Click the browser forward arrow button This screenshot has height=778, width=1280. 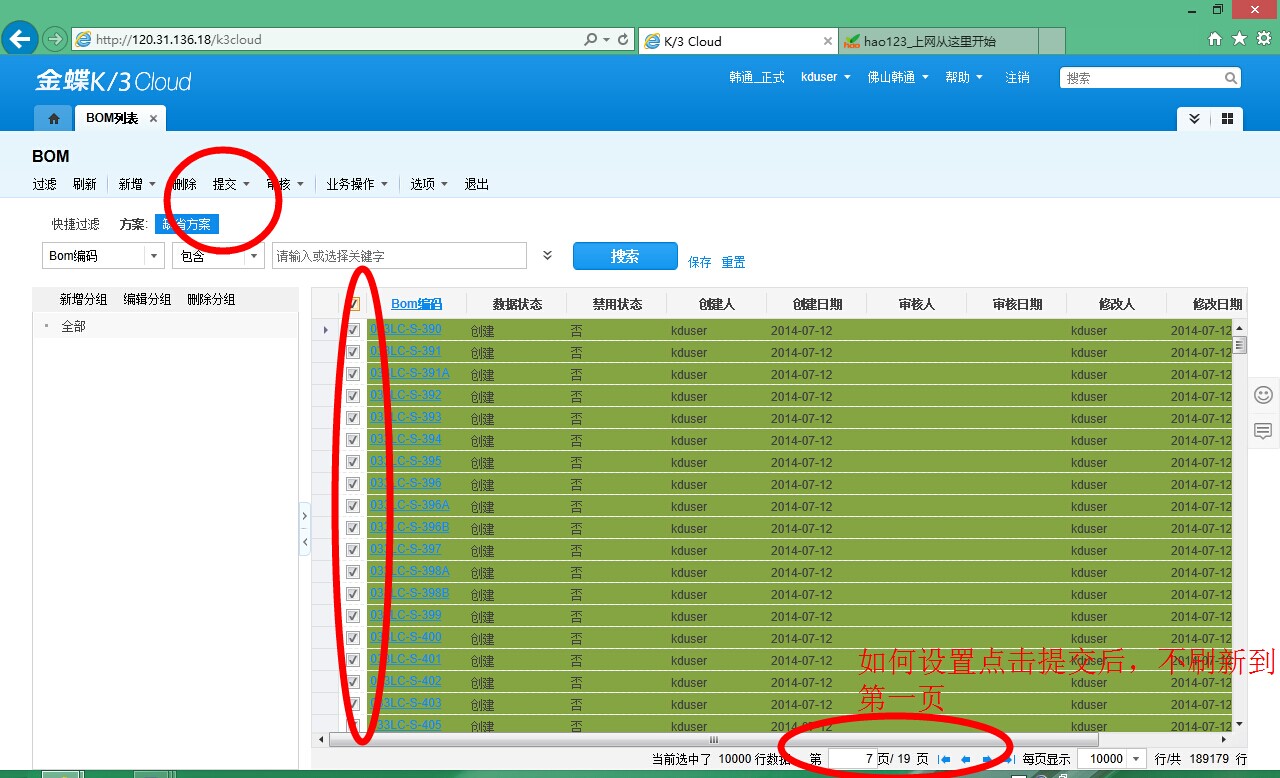tap(53, 40)
